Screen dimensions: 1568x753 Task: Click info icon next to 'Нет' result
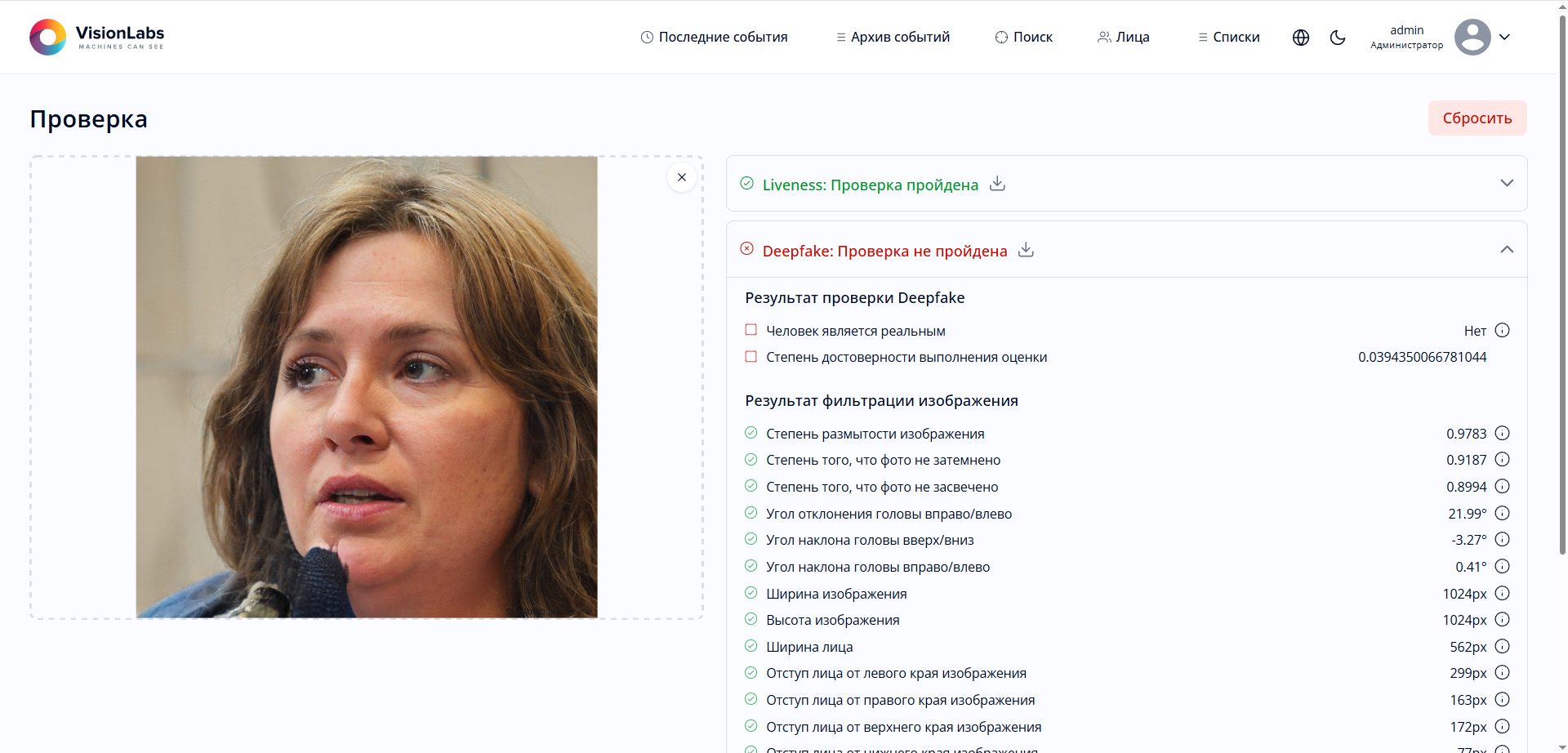point(1502,331)
